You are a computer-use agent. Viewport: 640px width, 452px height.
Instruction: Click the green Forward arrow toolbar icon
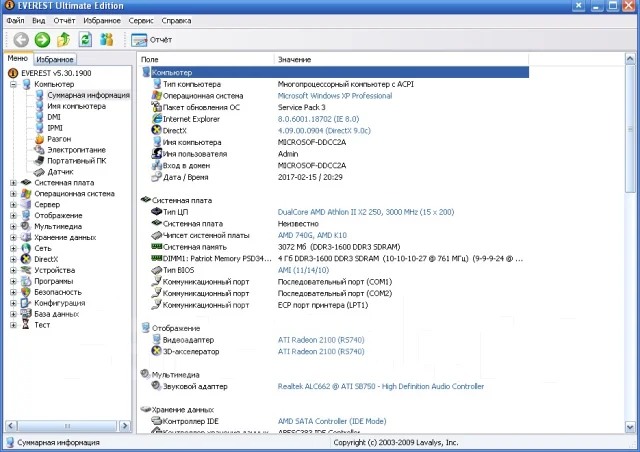click(x=42, y=40)
